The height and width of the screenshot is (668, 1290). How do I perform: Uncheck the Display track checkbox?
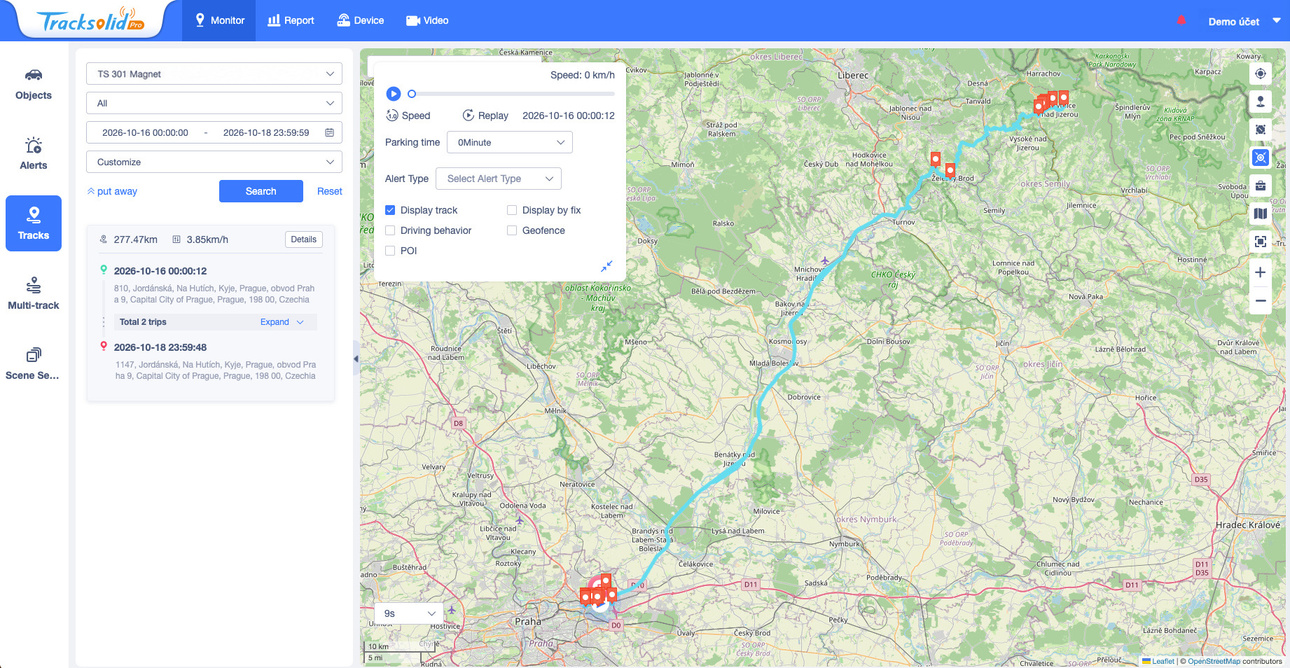[x=390, y=210]
